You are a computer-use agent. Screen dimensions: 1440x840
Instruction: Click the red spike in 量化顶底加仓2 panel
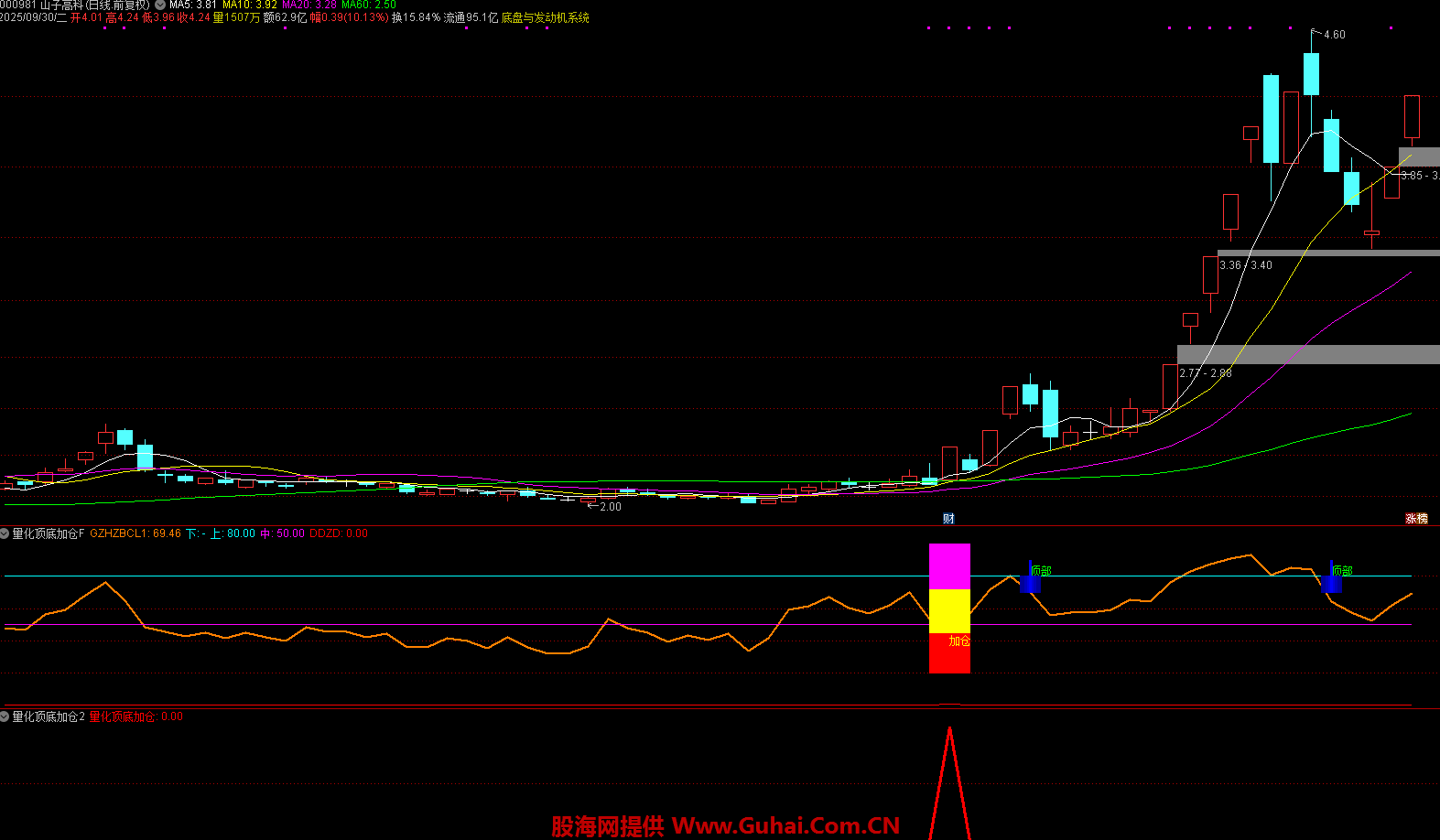949,778
